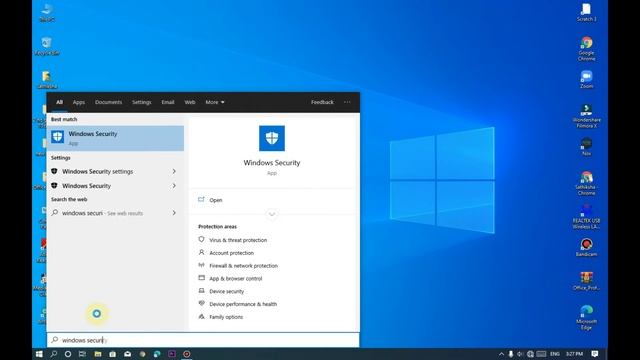This screenshot has width=640, height=360.
Task: Open the Recycle Bin desktop icon
Action: coord(47,46)
